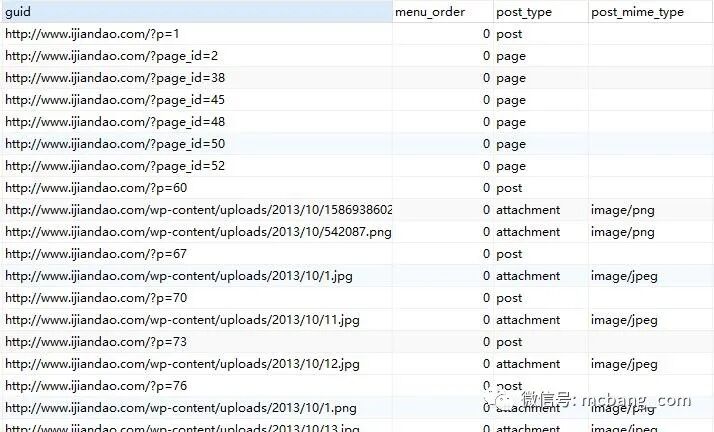Screen dimensions: 714x432
Task: Select 'image/jpeg' cell in the 1.jpg row
Action: 651,276
